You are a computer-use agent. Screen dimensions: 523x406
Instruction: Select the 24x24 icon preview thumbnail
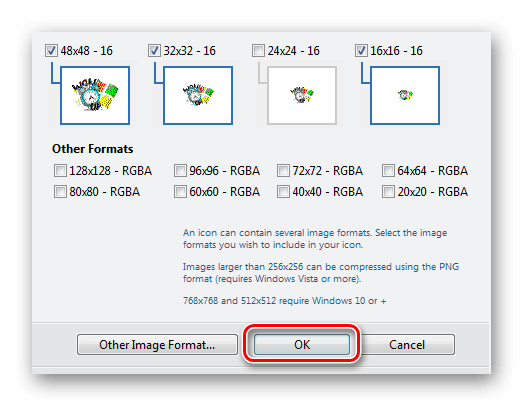302,95
